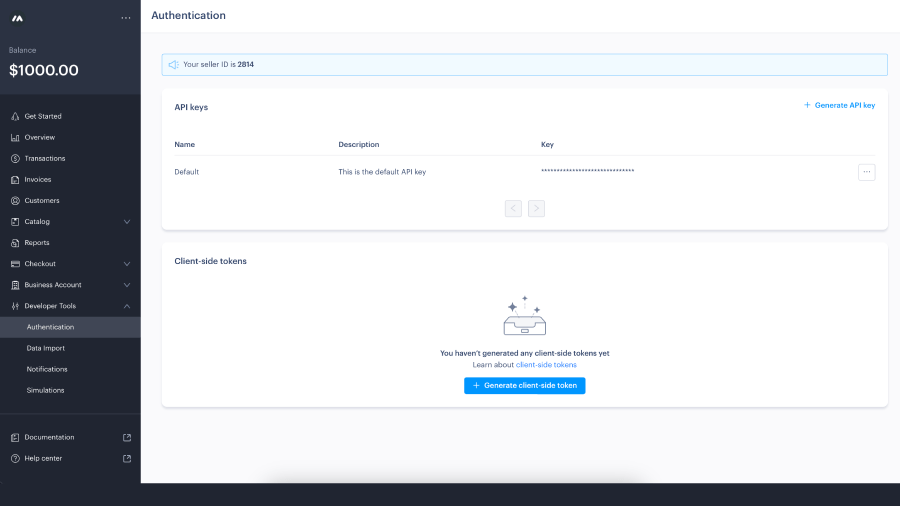Click the Invoices icon in sidebar
The height and width of the screenshot is (506, 900).
pyautogui.click(x=15, y=180)
